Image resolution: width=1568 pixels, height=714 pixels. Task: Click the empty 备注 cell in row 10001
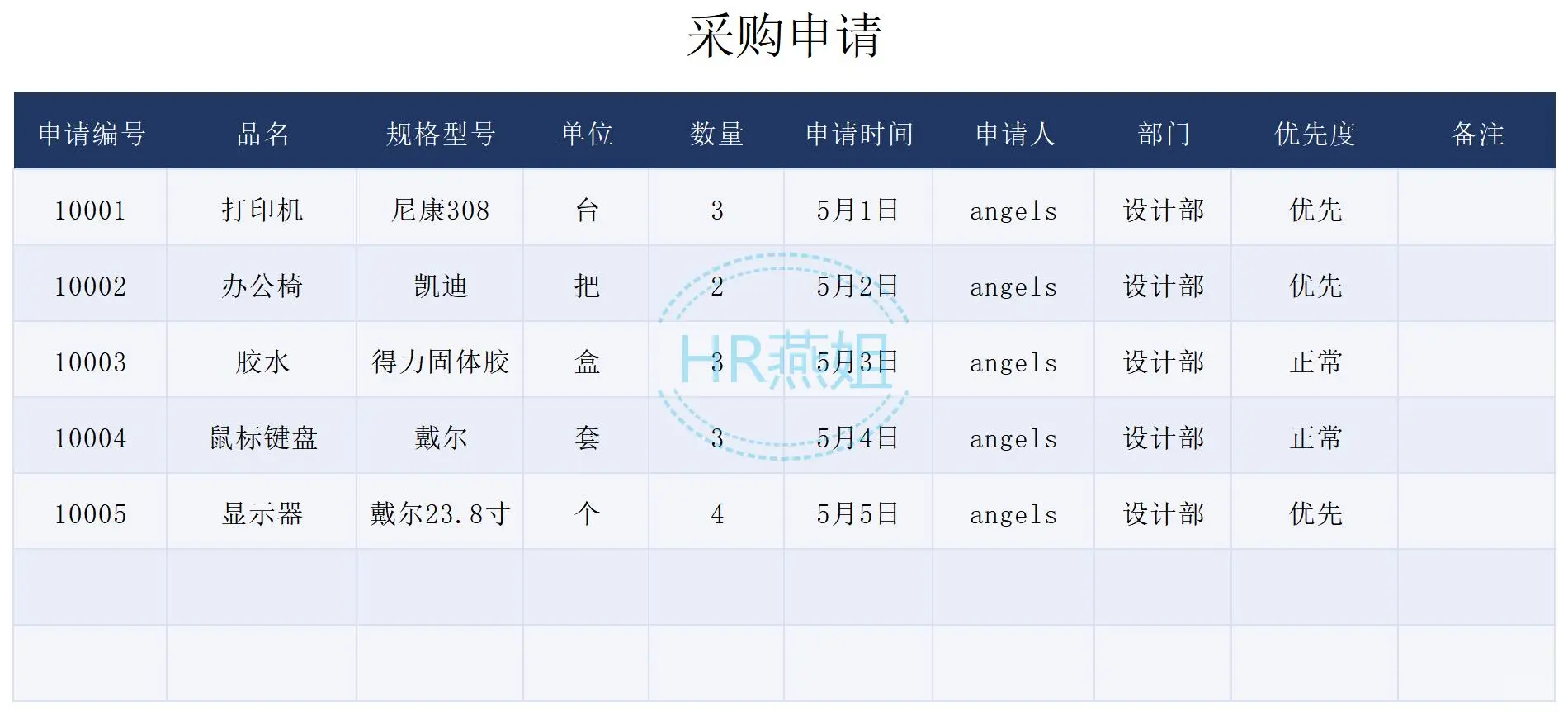click(x=1476, y=207)
